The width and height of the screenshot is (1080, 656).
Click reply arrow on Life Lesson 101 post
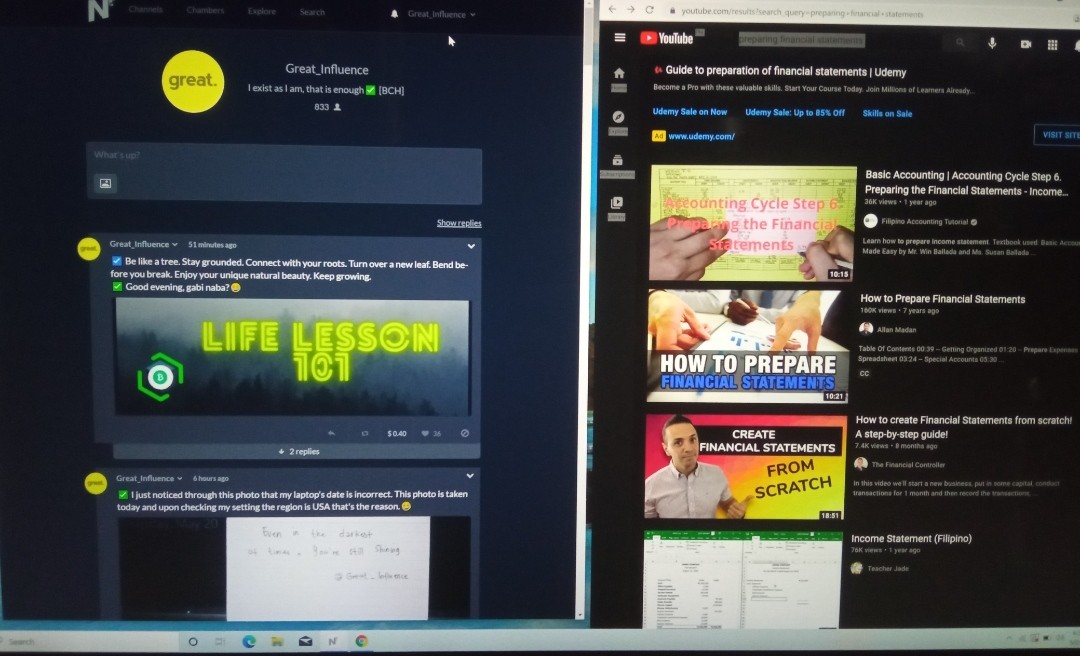click(x=332, y=433)
